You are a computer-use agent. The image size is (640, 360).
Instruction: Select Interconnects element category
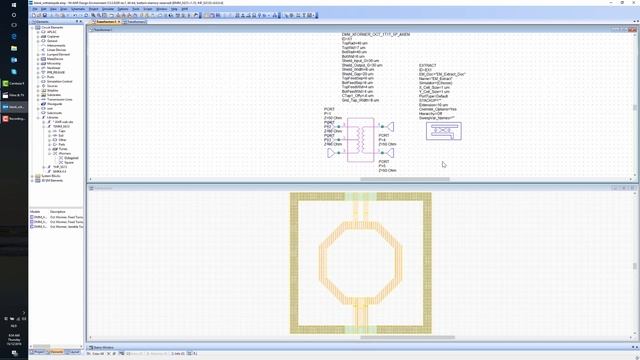pyautogui.click(x=56, y=45)
